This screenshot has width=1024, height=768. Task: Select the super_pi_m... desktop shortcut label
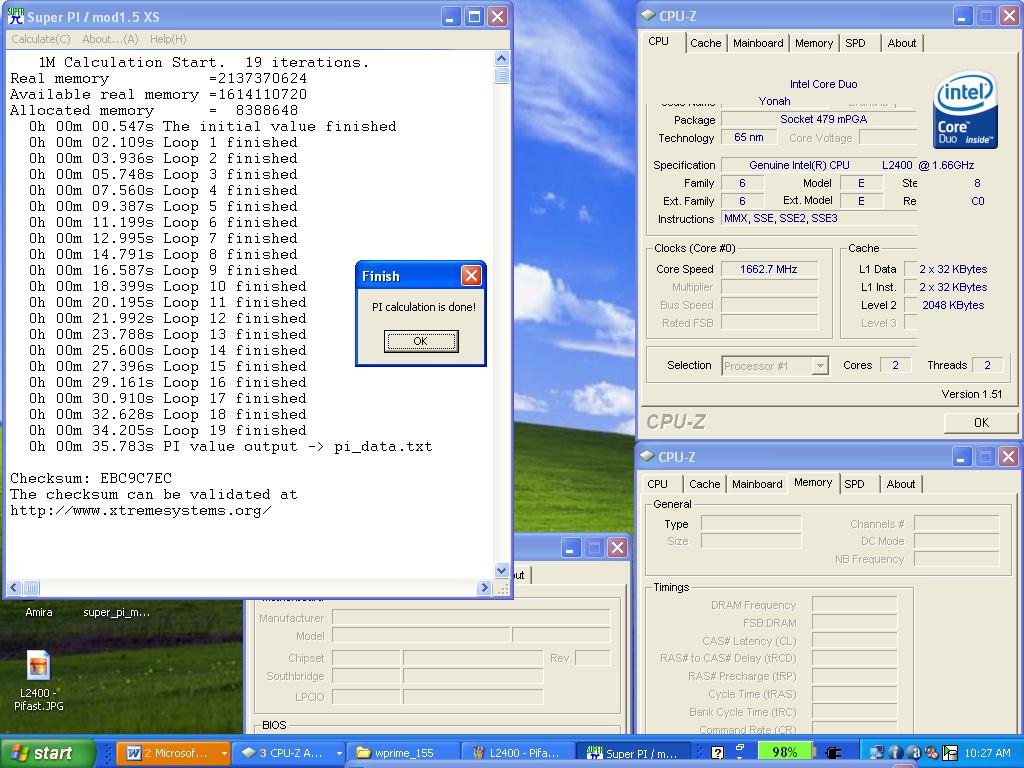click(116, 613)
